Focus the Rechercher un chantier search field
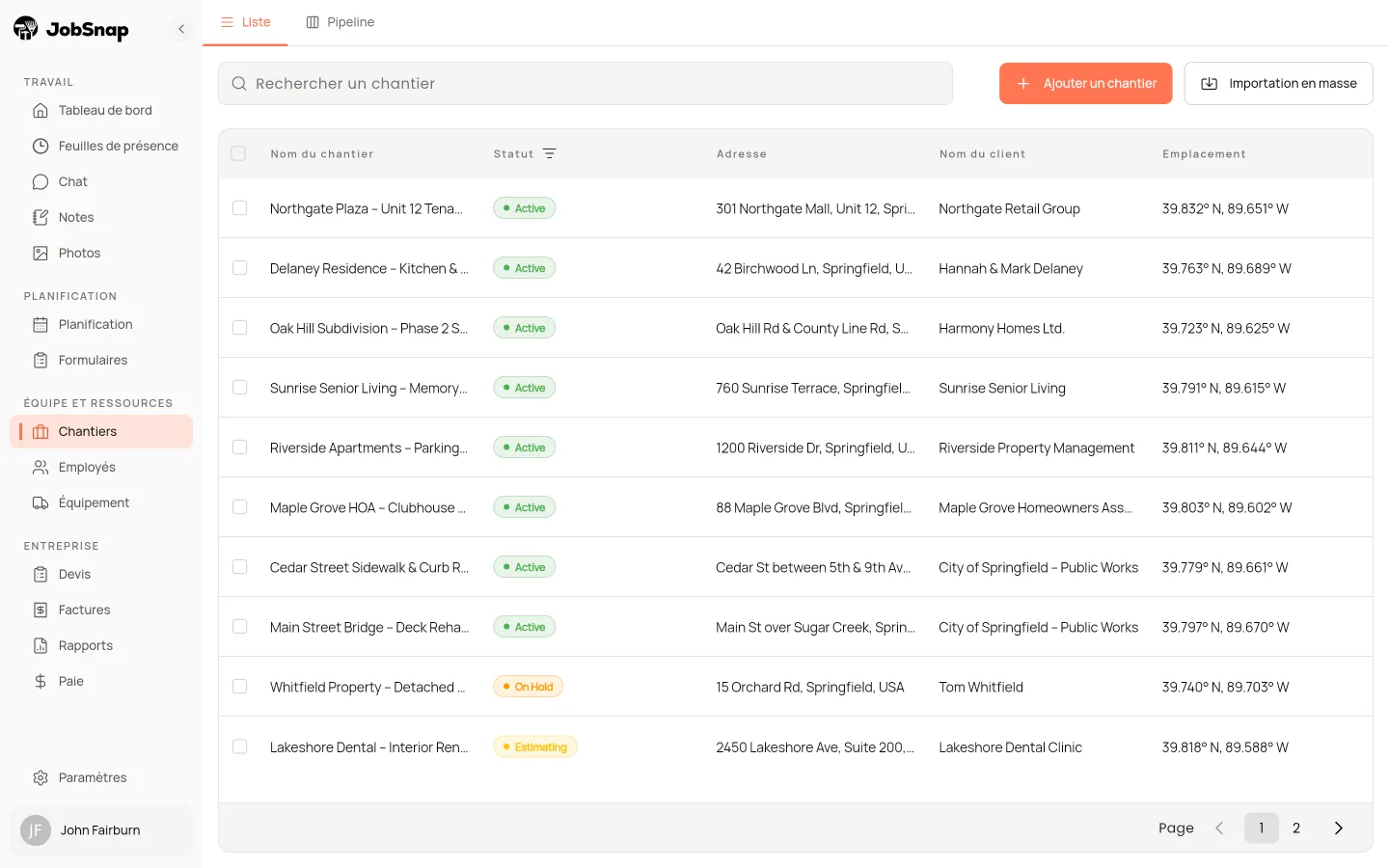The height and width of the screenshot is (868, 1389). 586,84
